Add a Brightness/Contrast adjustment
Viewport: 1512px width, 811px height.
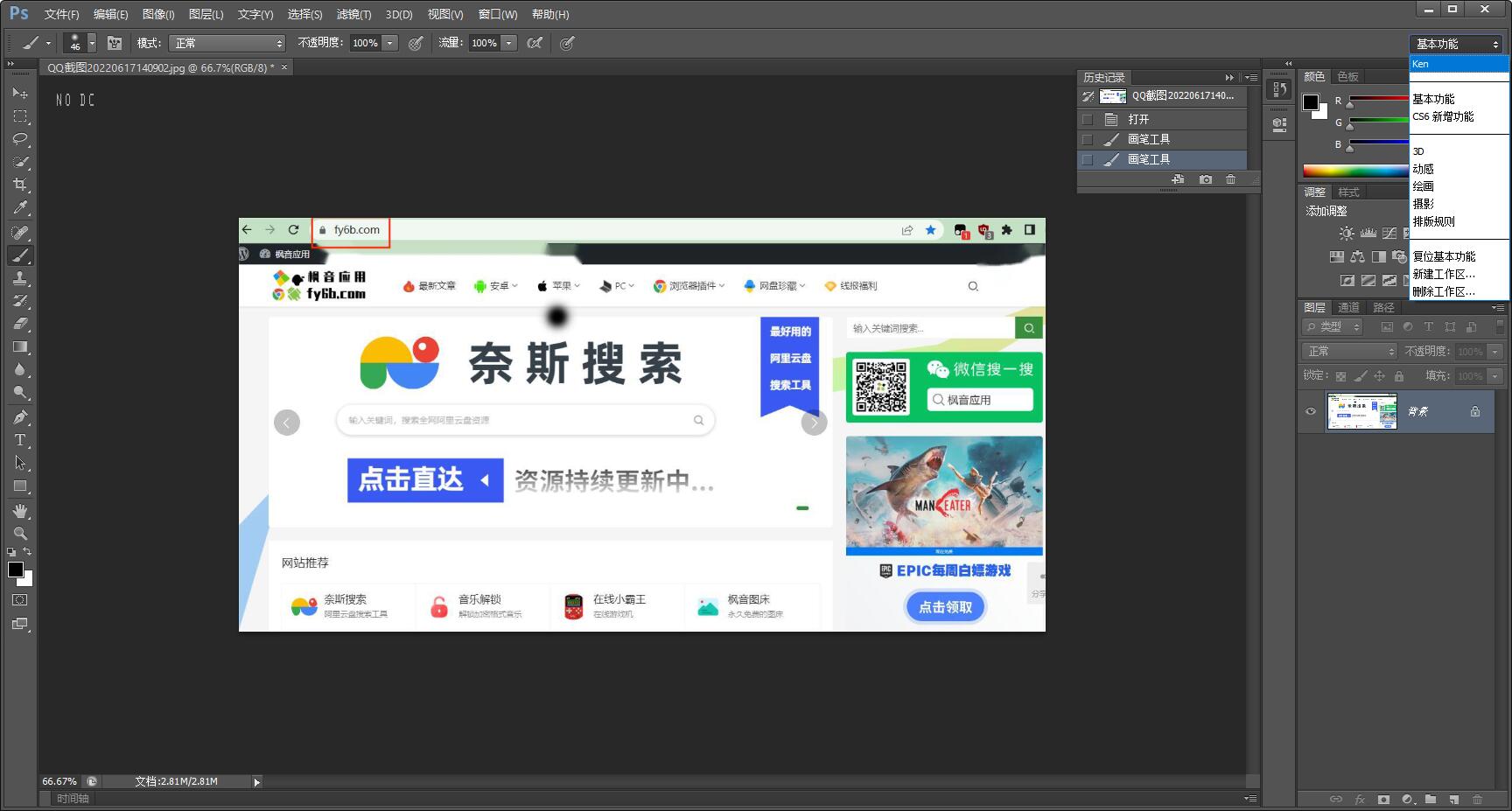click(x=1347, y=233)
